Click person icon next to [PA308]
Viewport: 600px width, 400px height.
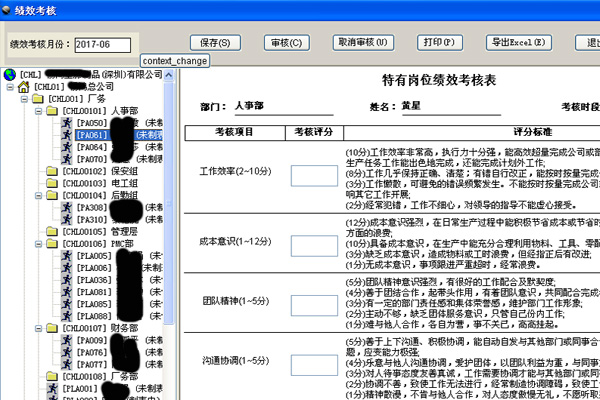tap(67, 207)
